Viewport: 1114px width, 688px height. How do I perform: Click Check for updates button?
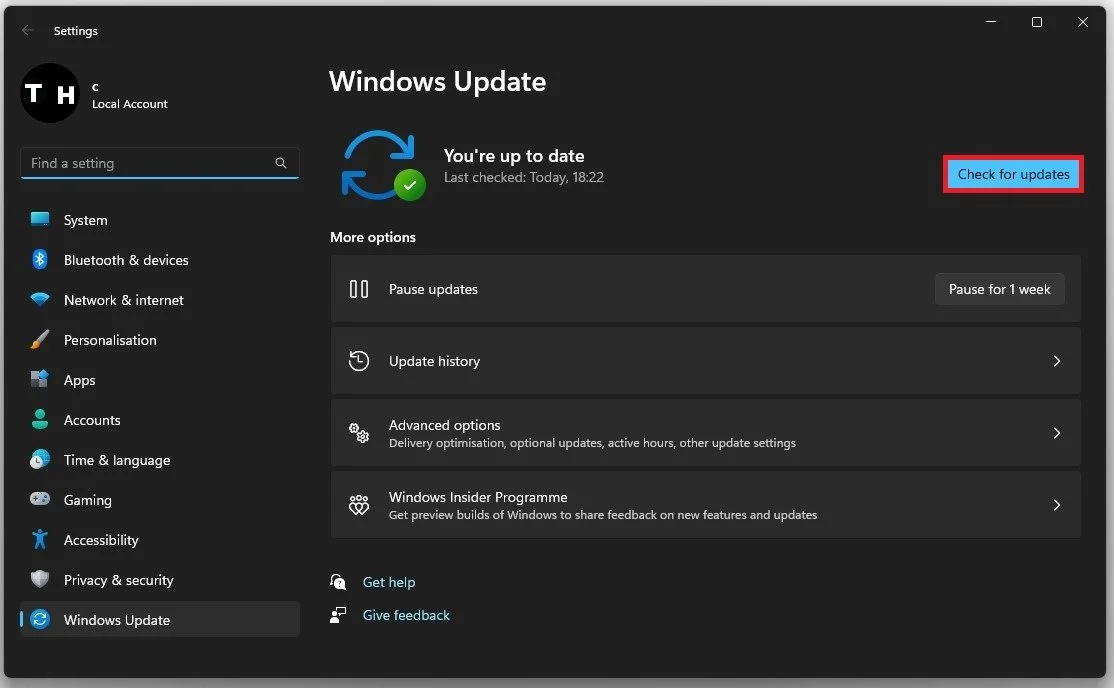tap(1013, 174)
